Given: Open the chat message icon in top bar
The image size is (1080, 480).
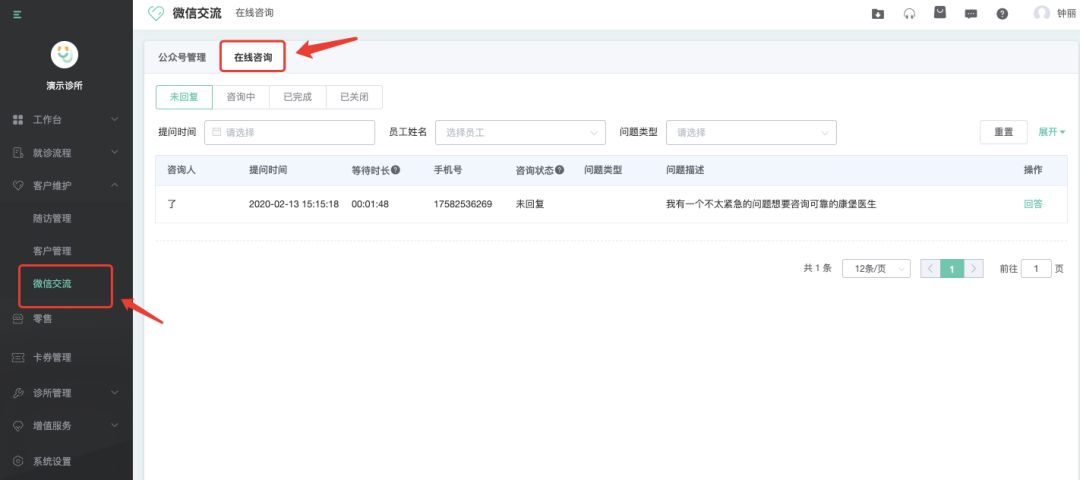Looking at the screenshot, I should coord(971,14).
